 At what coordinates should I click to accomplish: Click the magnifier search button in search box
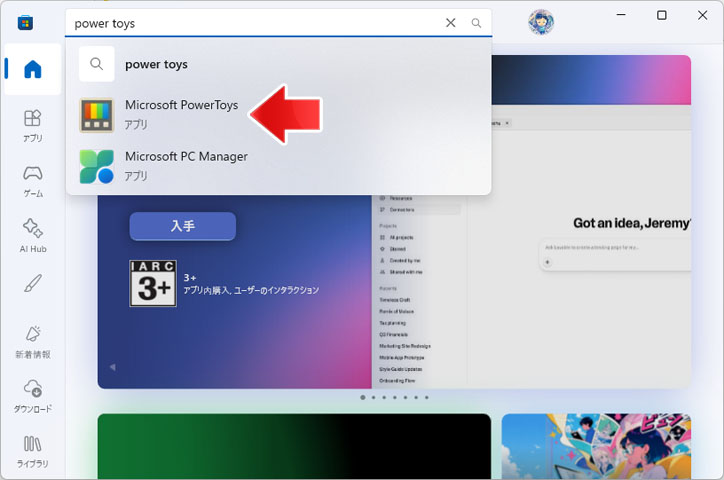point(476,23)
